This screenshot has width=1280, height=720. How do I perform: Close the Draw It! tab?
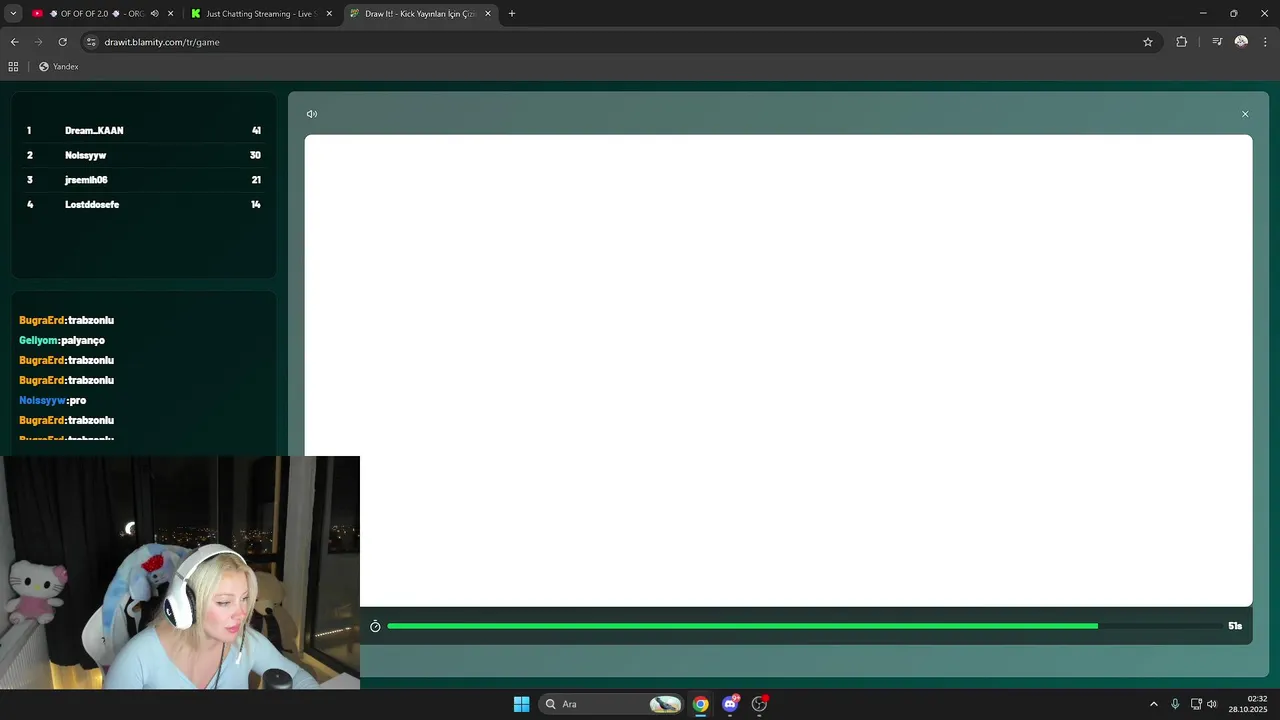(488, 14)
